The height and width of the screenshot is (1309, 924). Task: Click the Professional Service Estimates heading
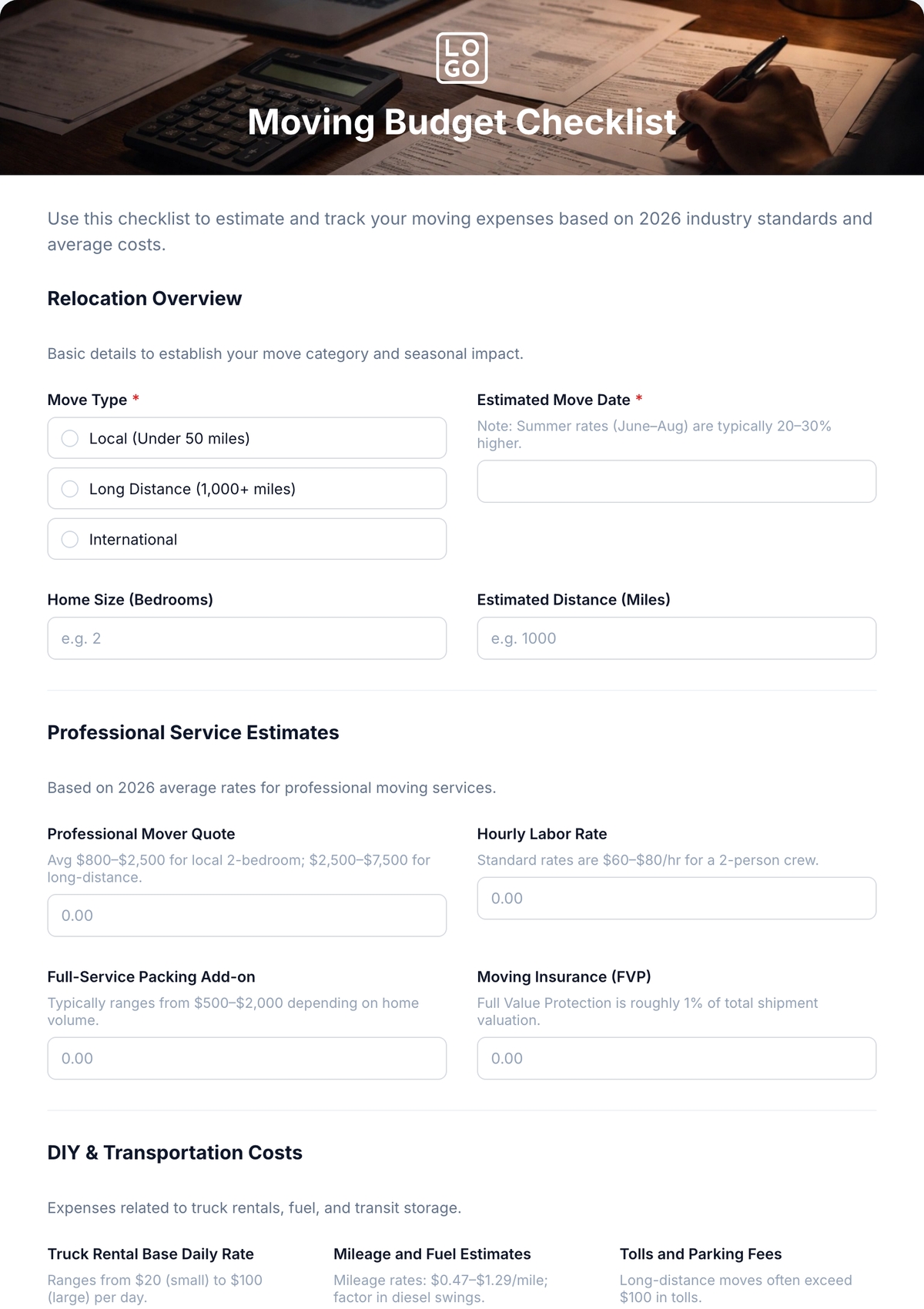[x=193, y=732]
